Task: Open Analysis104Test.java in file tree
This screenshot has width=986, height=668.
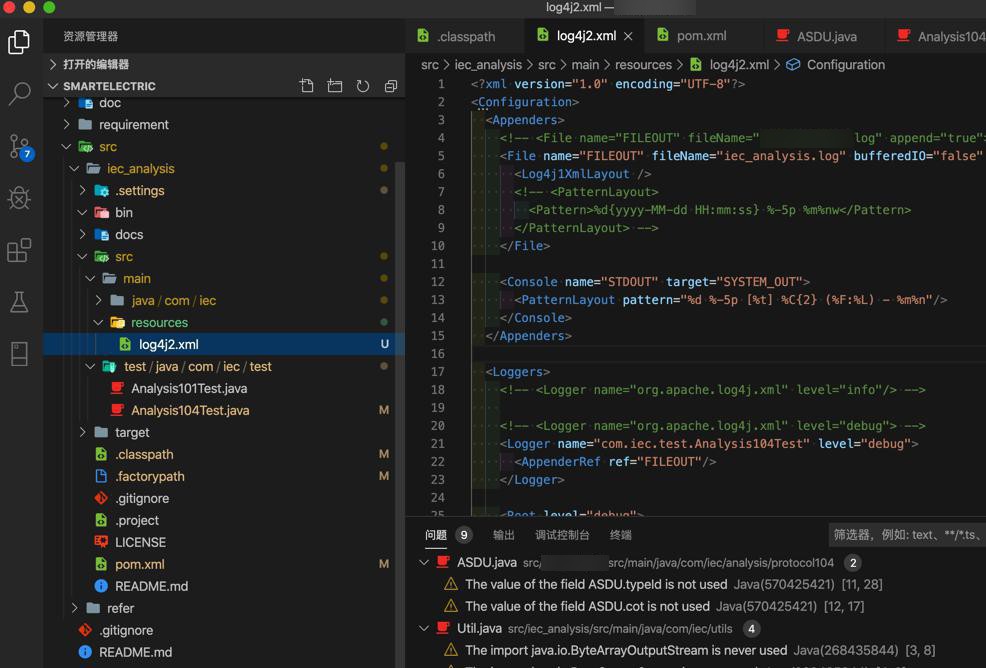Action: point(190,410)
